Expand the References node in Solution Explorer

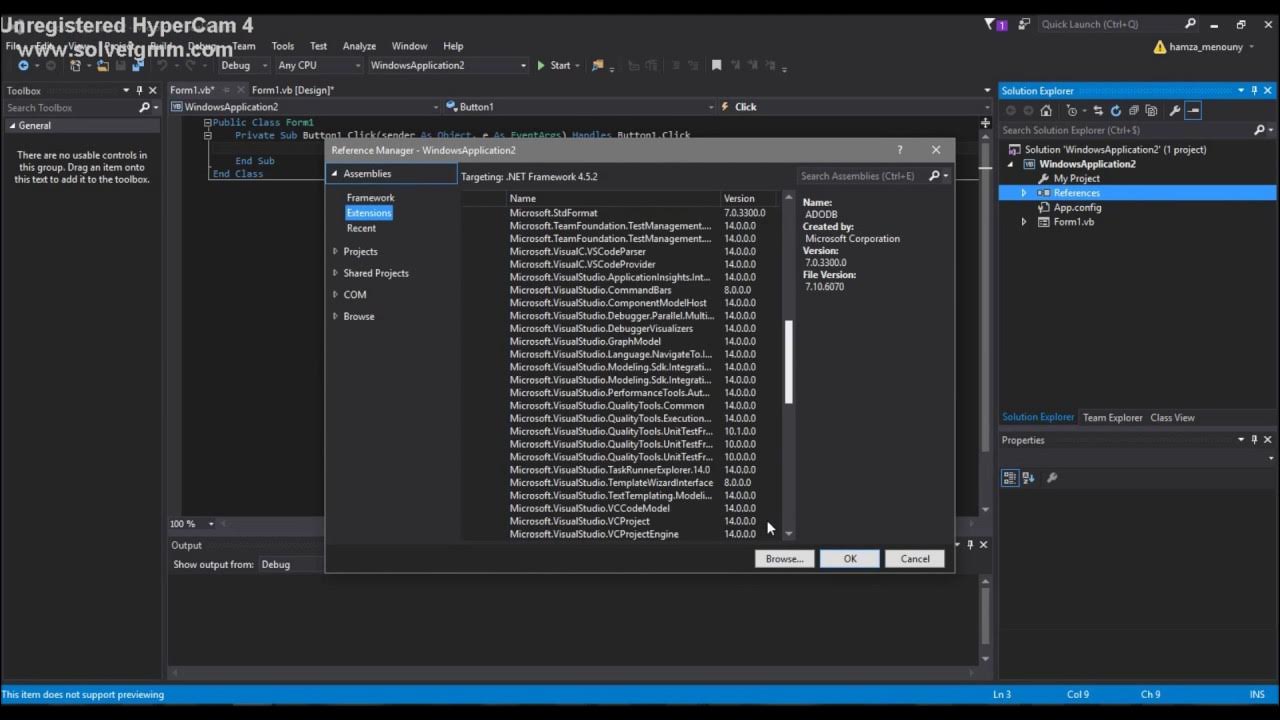(1023, 193)
